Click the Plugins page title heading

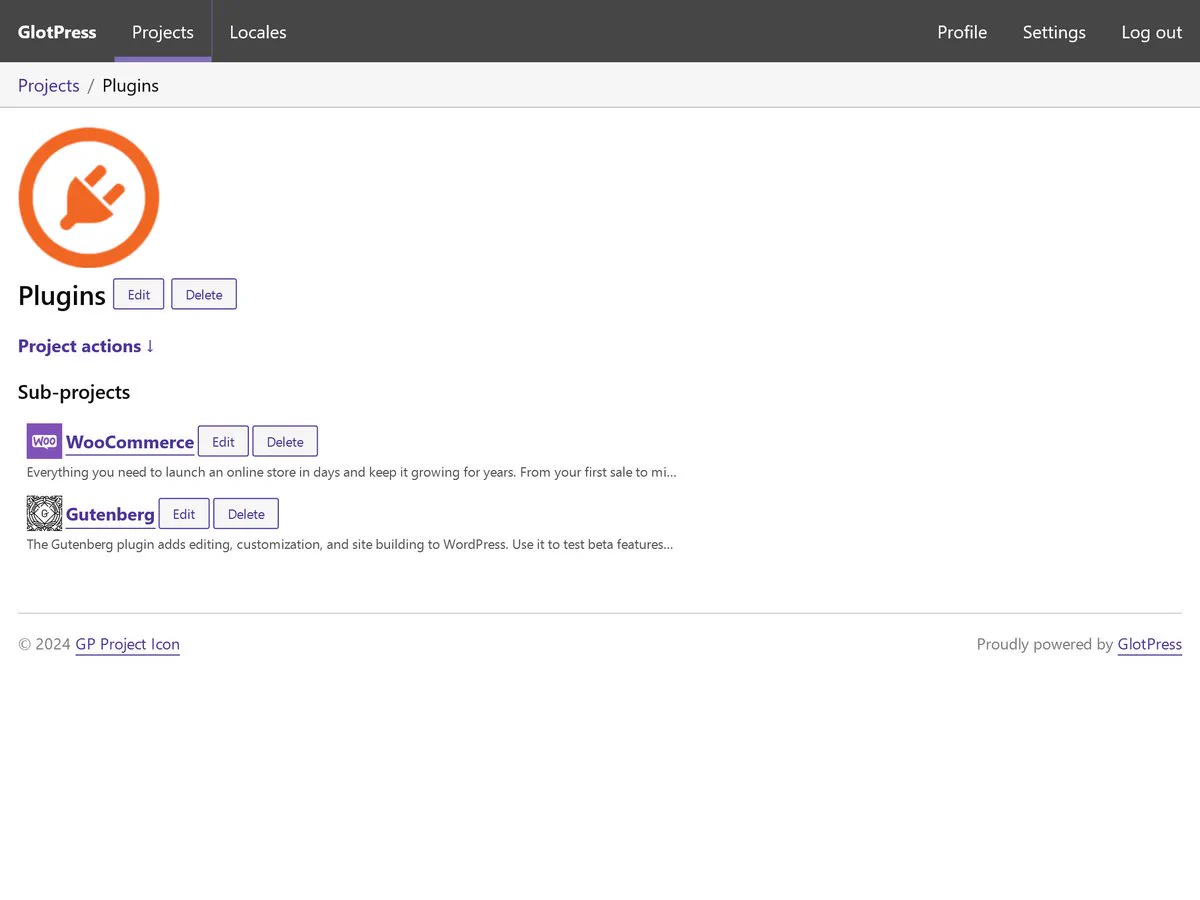pos(62,295)
